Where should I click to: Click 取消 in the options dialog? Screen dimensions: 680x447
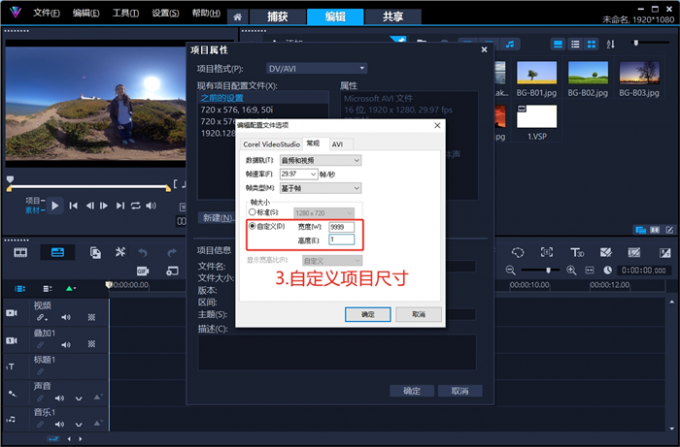pos(418,314)
